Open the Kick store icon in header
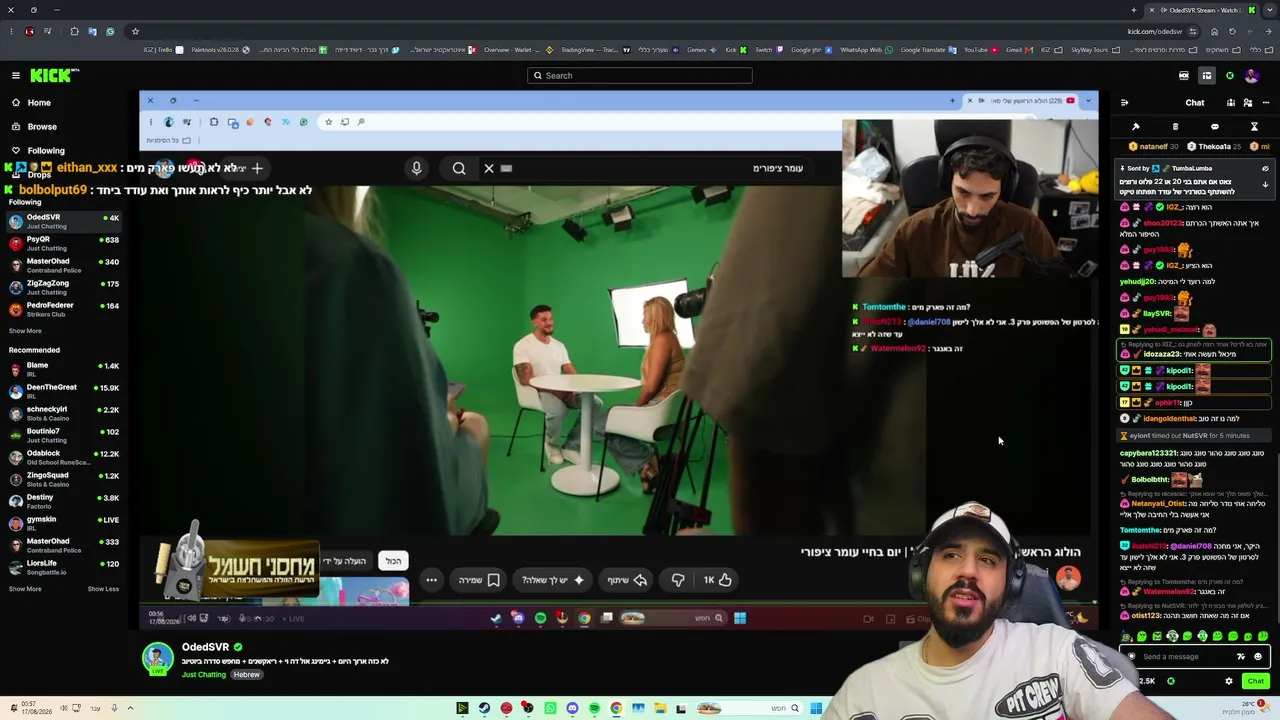Image resolution: width=1280 pixels, height=720 pixels. tap(1184, 76)
